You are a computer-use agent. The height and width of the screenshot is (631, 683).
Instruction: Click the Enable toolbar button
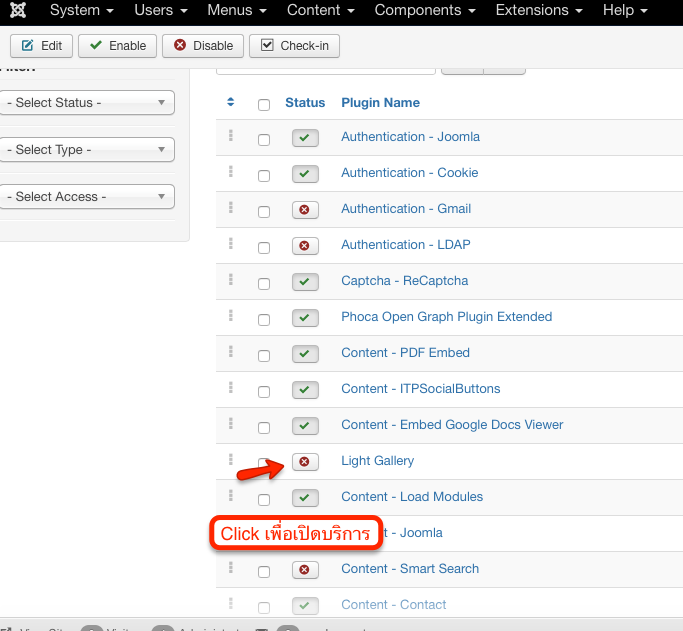coord(117,46)
